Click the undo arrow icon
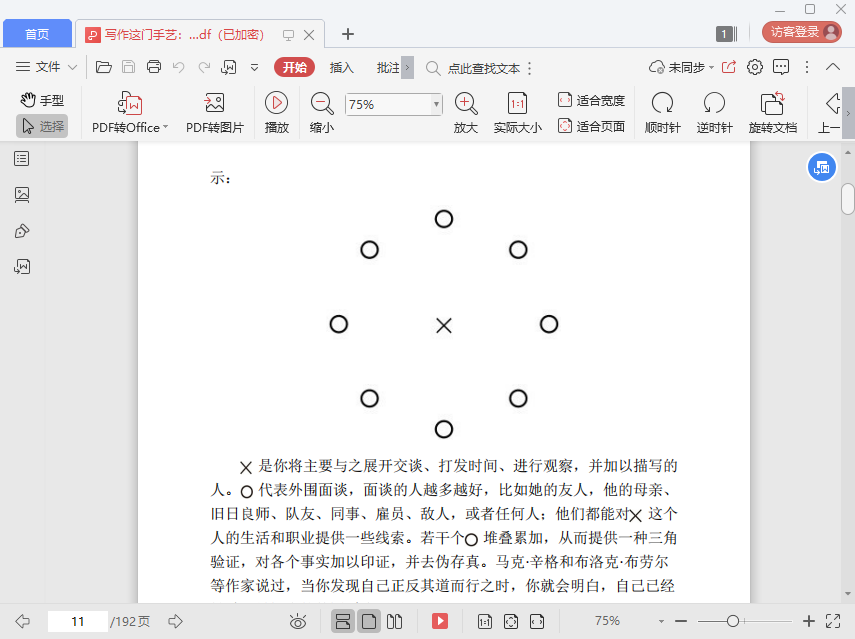The image size is (855, 639). pos(178,67)
